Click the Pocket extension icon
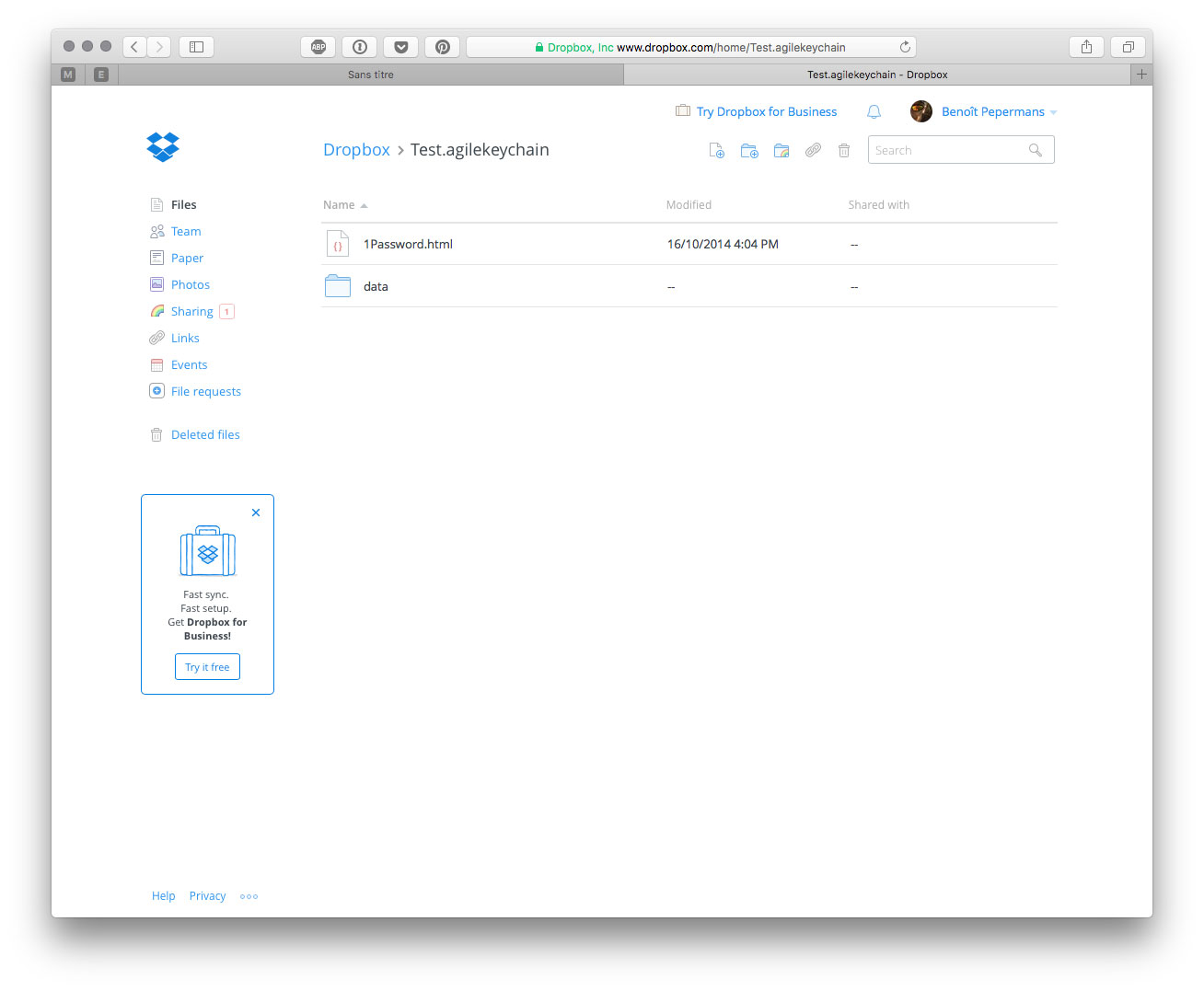This screenshot has width=1204, height=991. coord(401,47)
